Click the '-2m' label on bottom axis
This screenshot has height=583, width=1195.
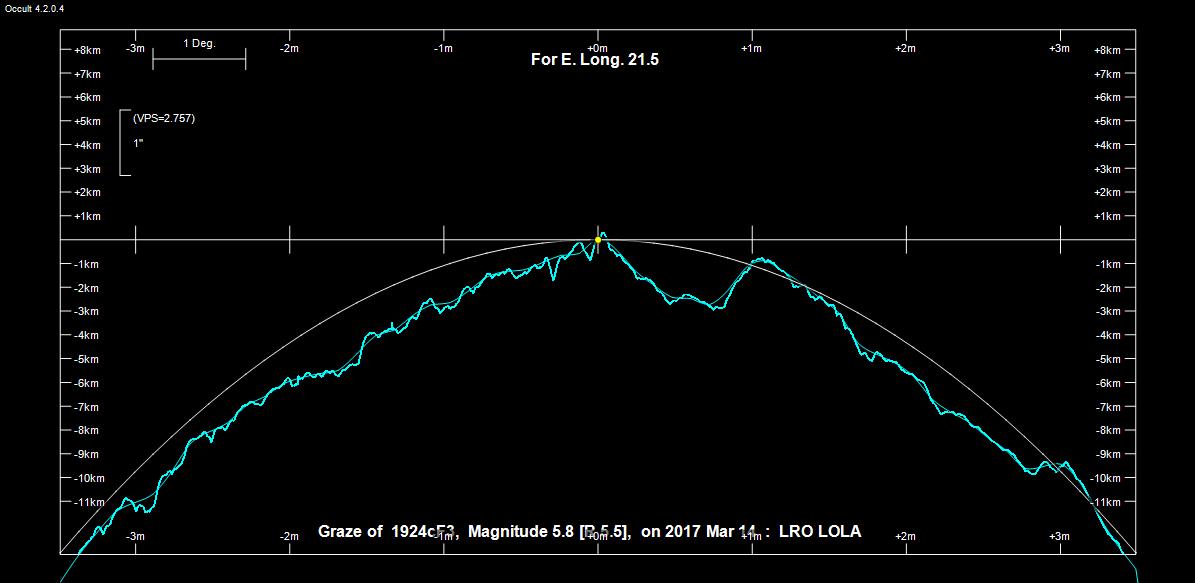(x=289, y=537)
